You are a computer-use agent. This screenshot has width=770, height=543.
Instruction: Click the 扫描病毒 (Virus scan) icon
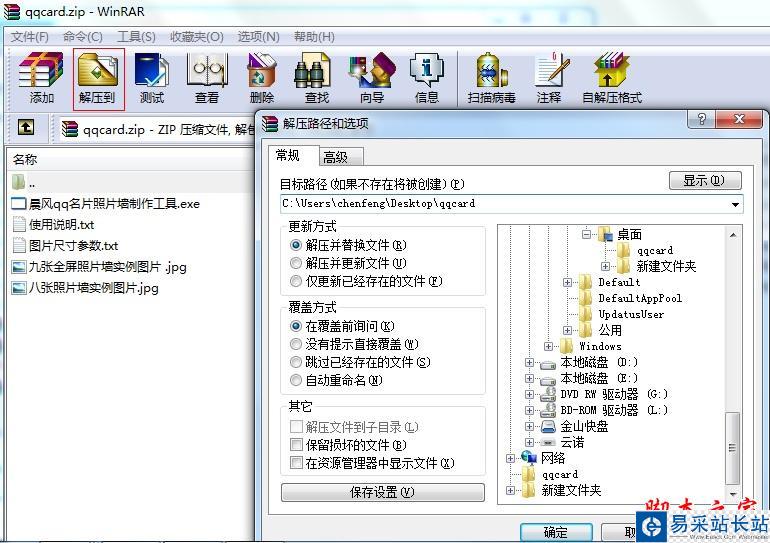(492, 79)
